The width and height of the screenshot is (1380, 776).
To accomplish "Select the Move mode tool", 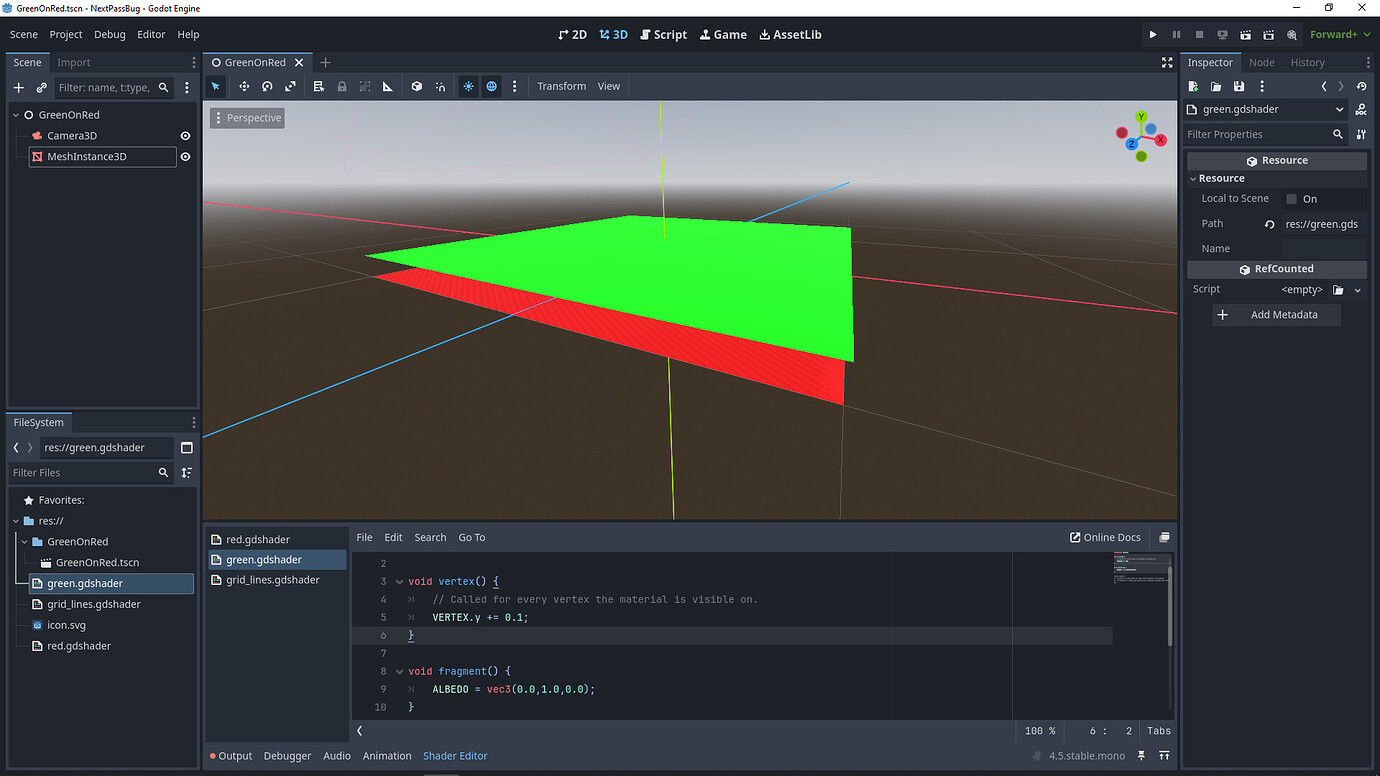I will [243, 86].
